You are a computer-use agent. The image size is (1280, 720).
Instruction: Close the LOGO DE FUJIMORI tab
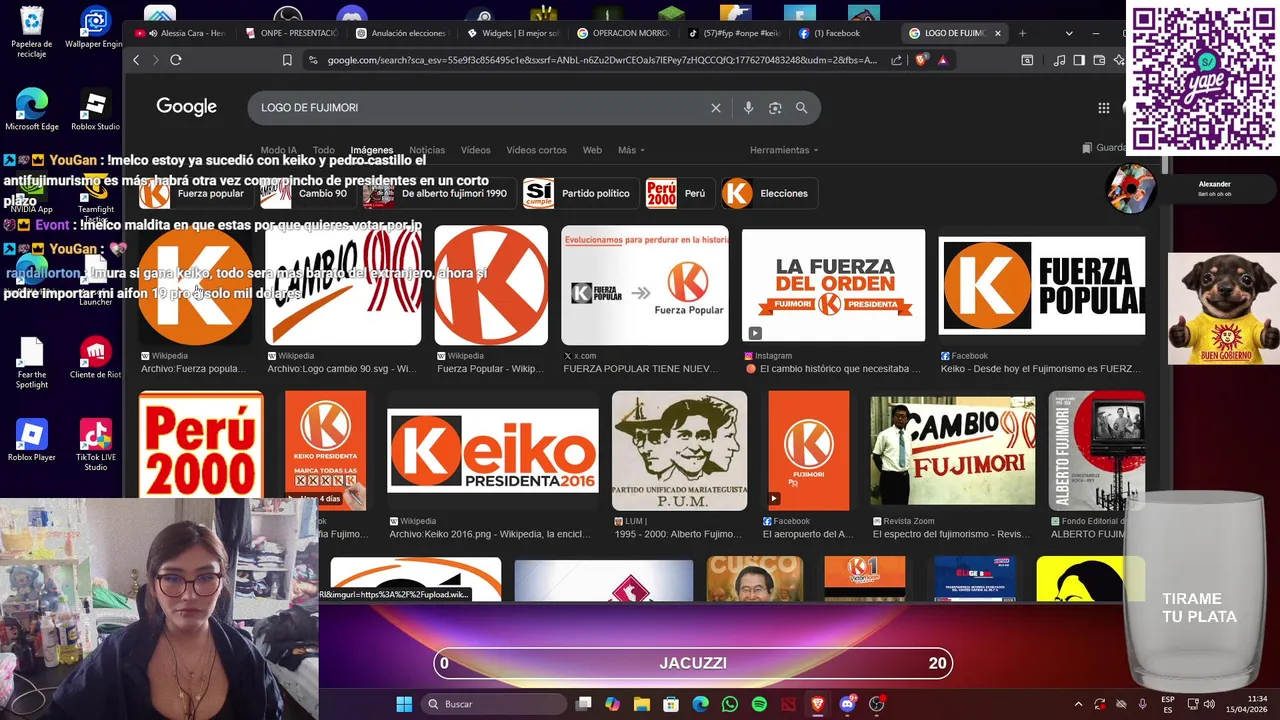click(x=997, y=33)
